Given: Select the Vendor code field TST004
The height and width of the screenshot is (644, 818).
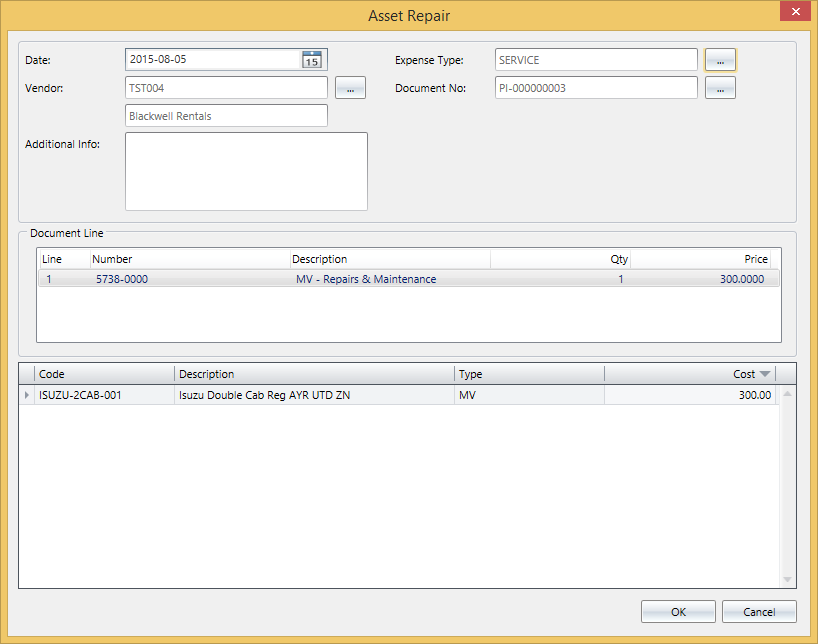Looking at the screenshot, I should pos(226,88).
